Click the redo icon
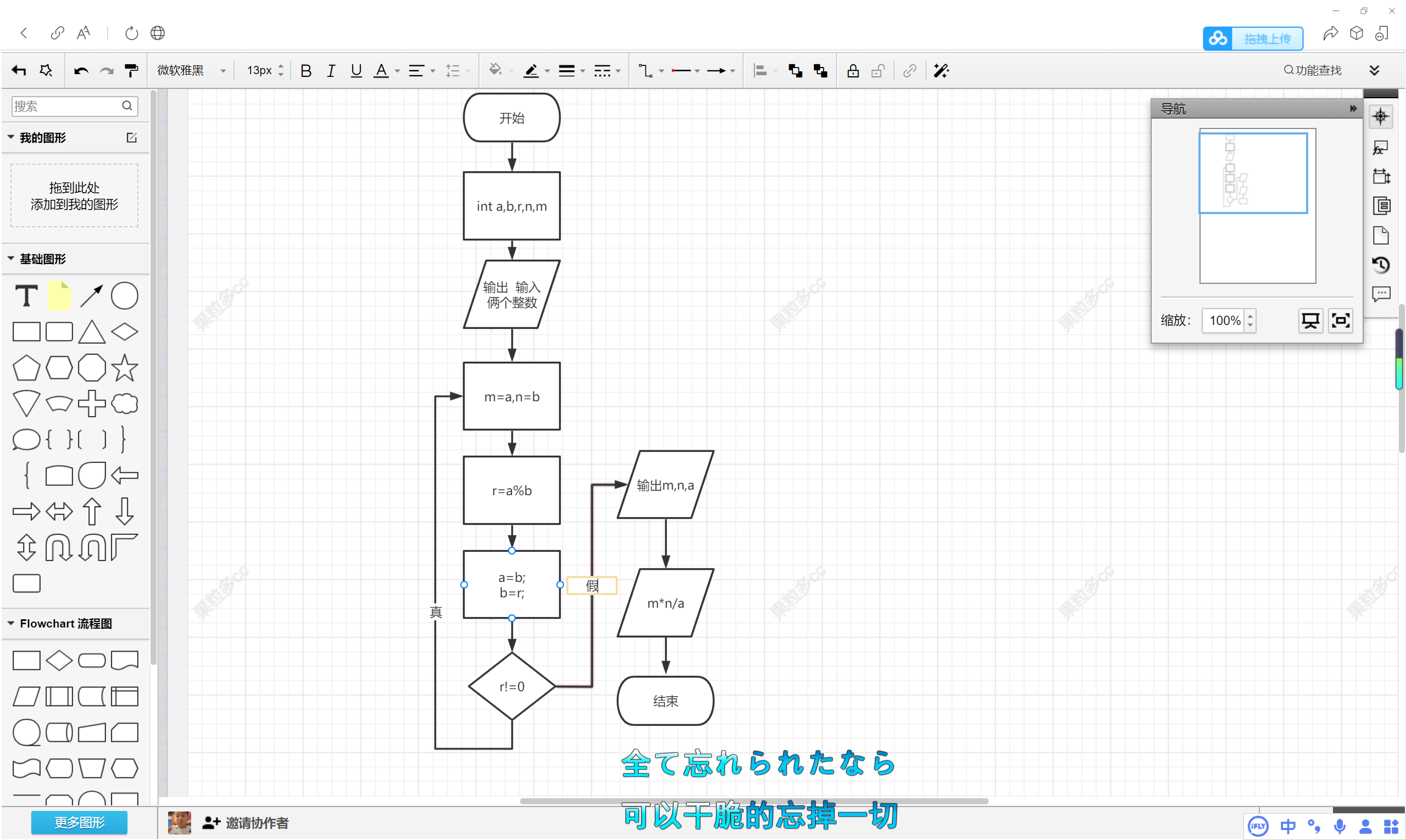Viewport: 1406px width, 840px height. (x=107, y=70)
